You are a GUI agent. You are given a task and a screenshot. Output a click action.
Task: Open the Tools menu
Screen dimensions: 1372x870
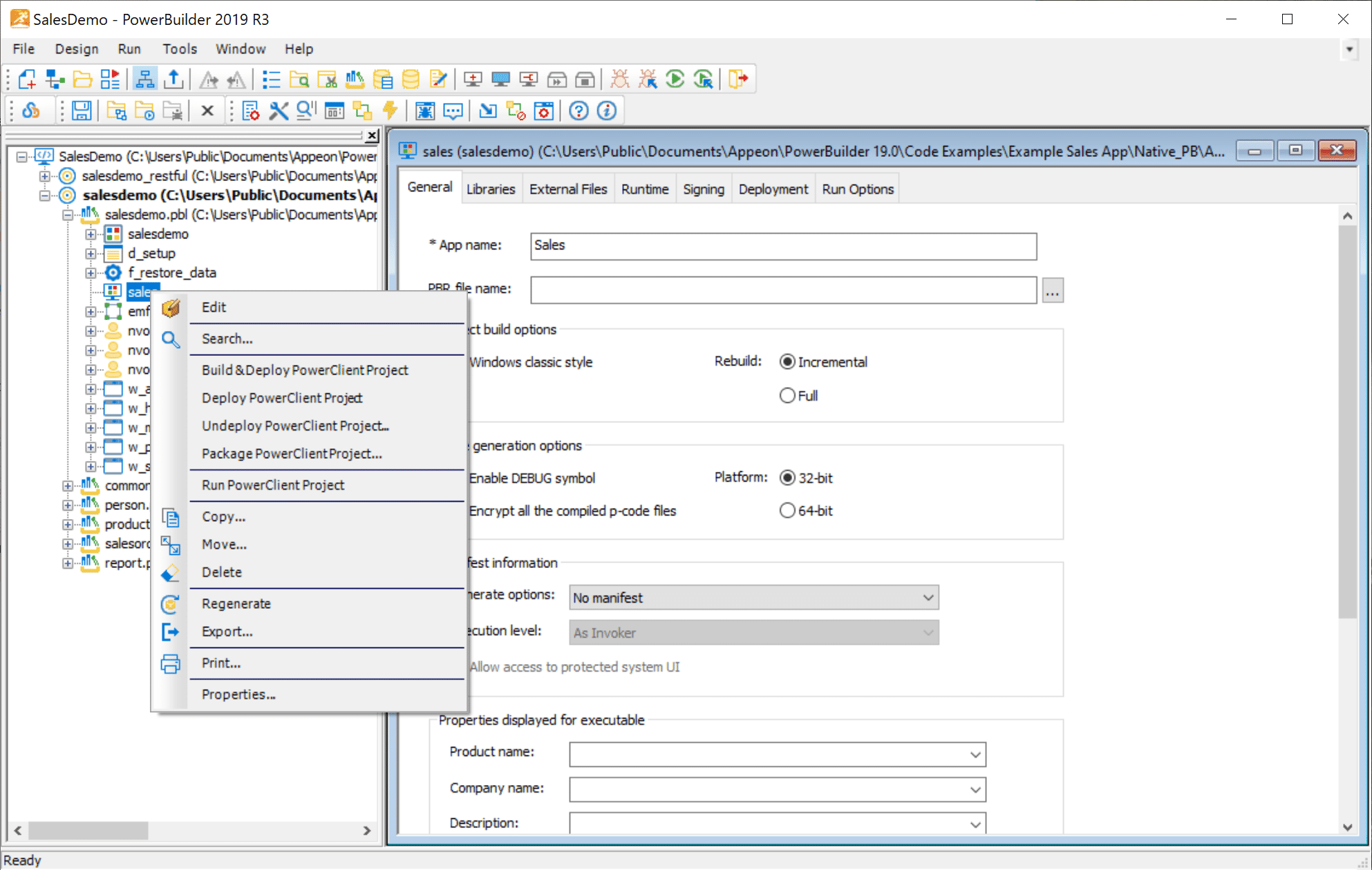180,49
